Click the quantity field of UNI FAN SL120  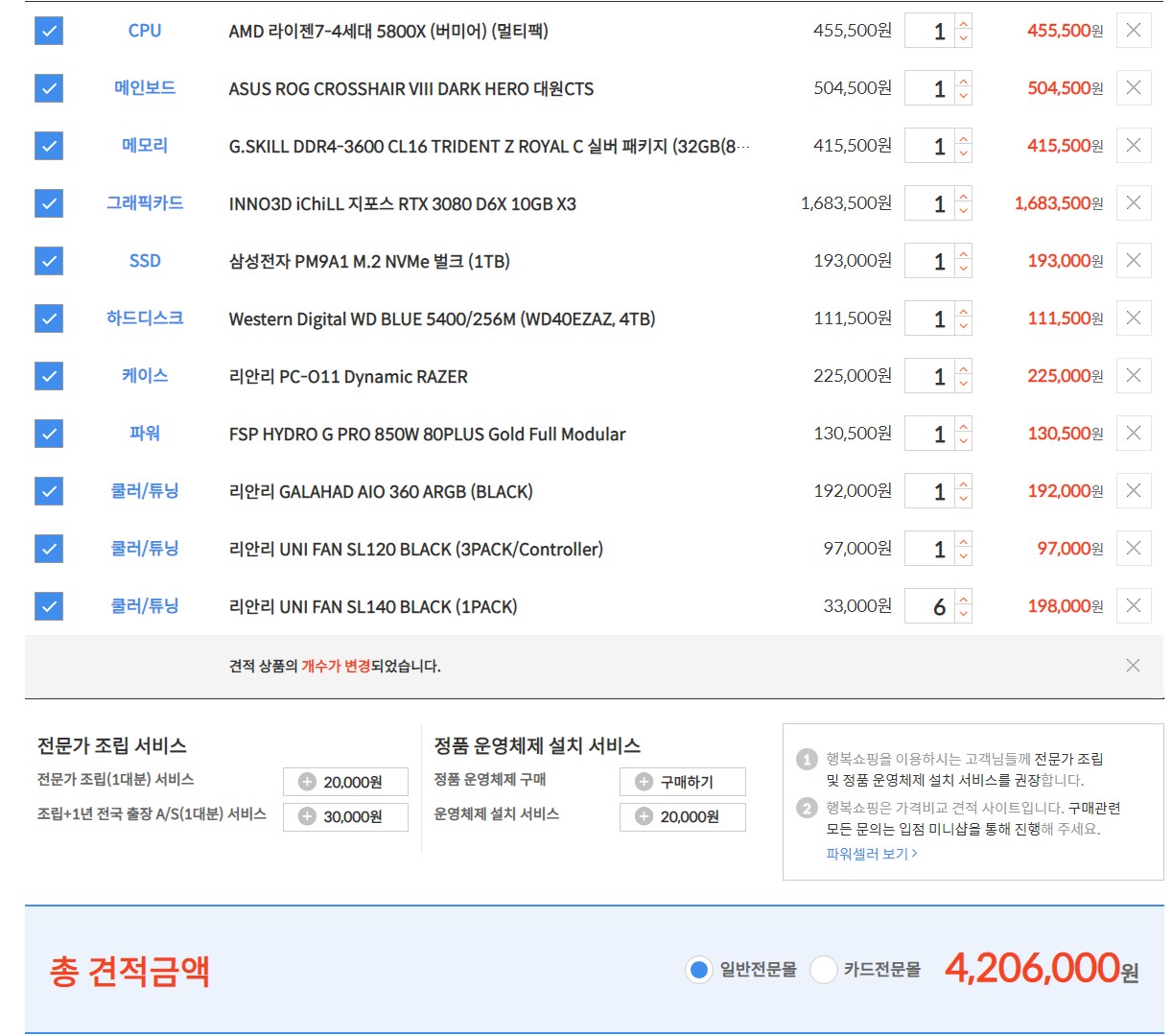930,549
